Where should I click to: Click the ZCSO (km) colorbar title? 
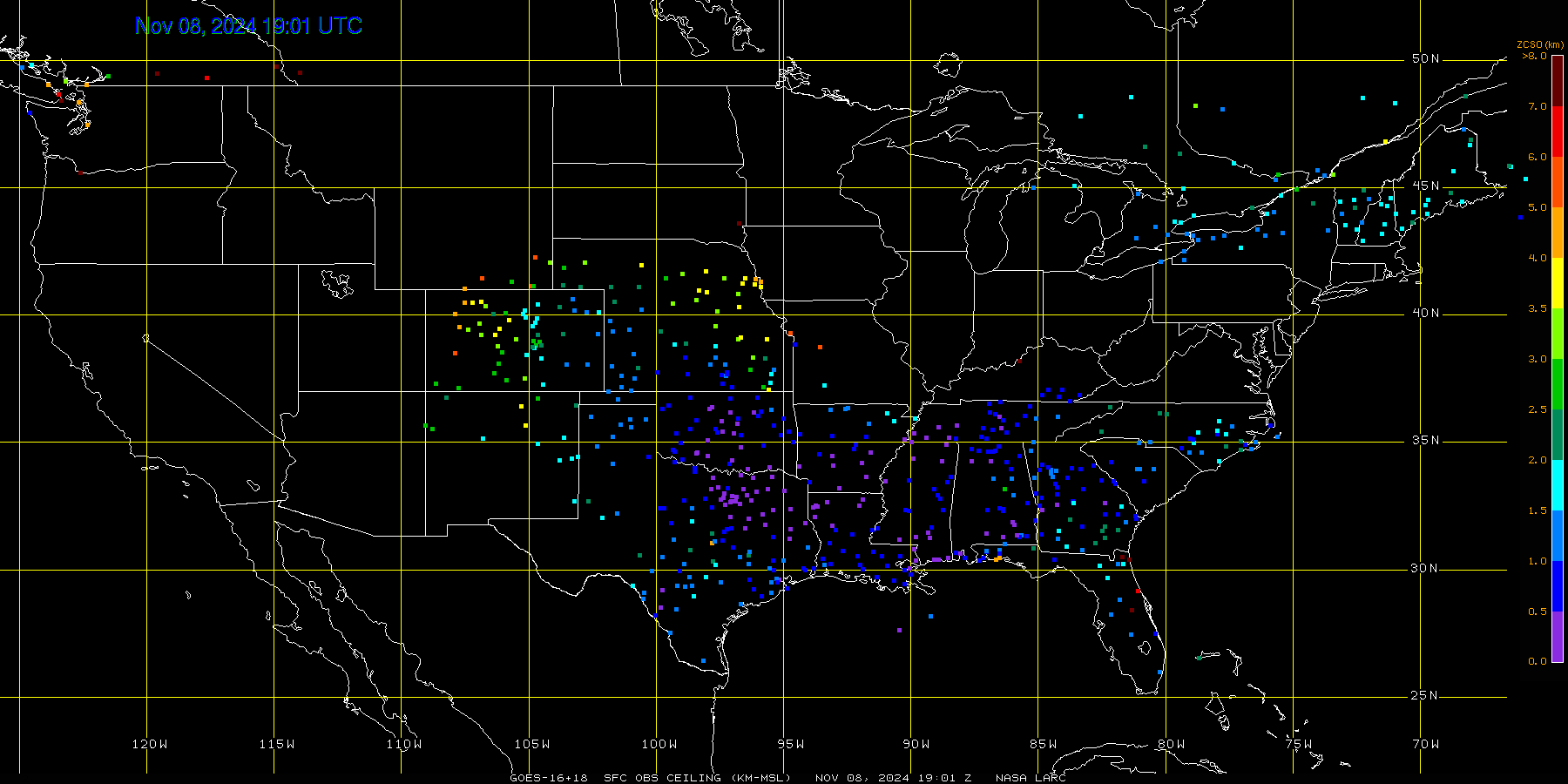[1539, 45]
